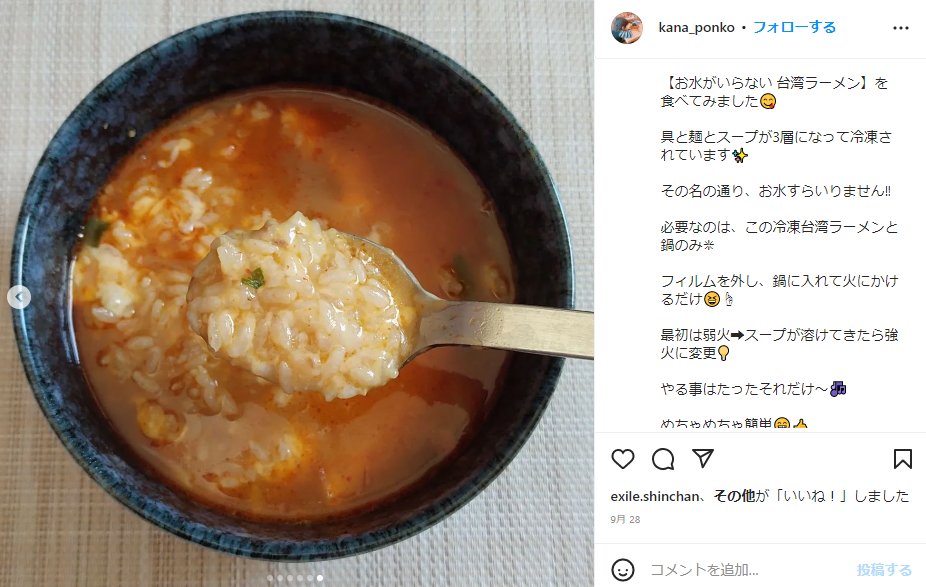Follow the account with フォローする
The image size is (926, 587).
pyautogui.click(x=794, y=27)
